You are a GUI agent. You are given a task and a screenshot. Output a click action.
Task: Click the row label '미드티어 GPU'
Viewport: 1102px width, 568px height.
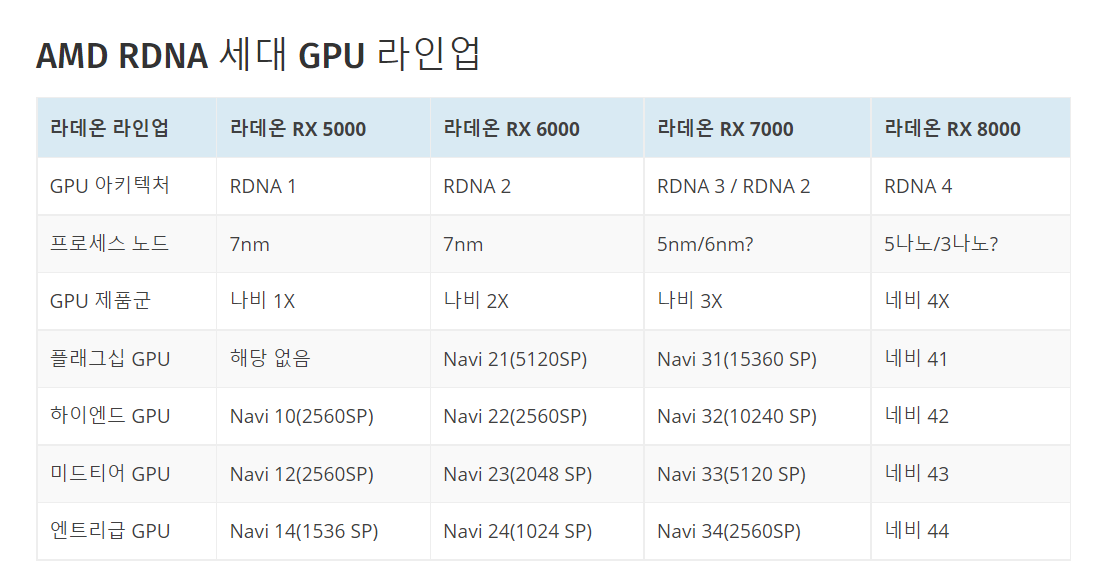click(127, 474)
